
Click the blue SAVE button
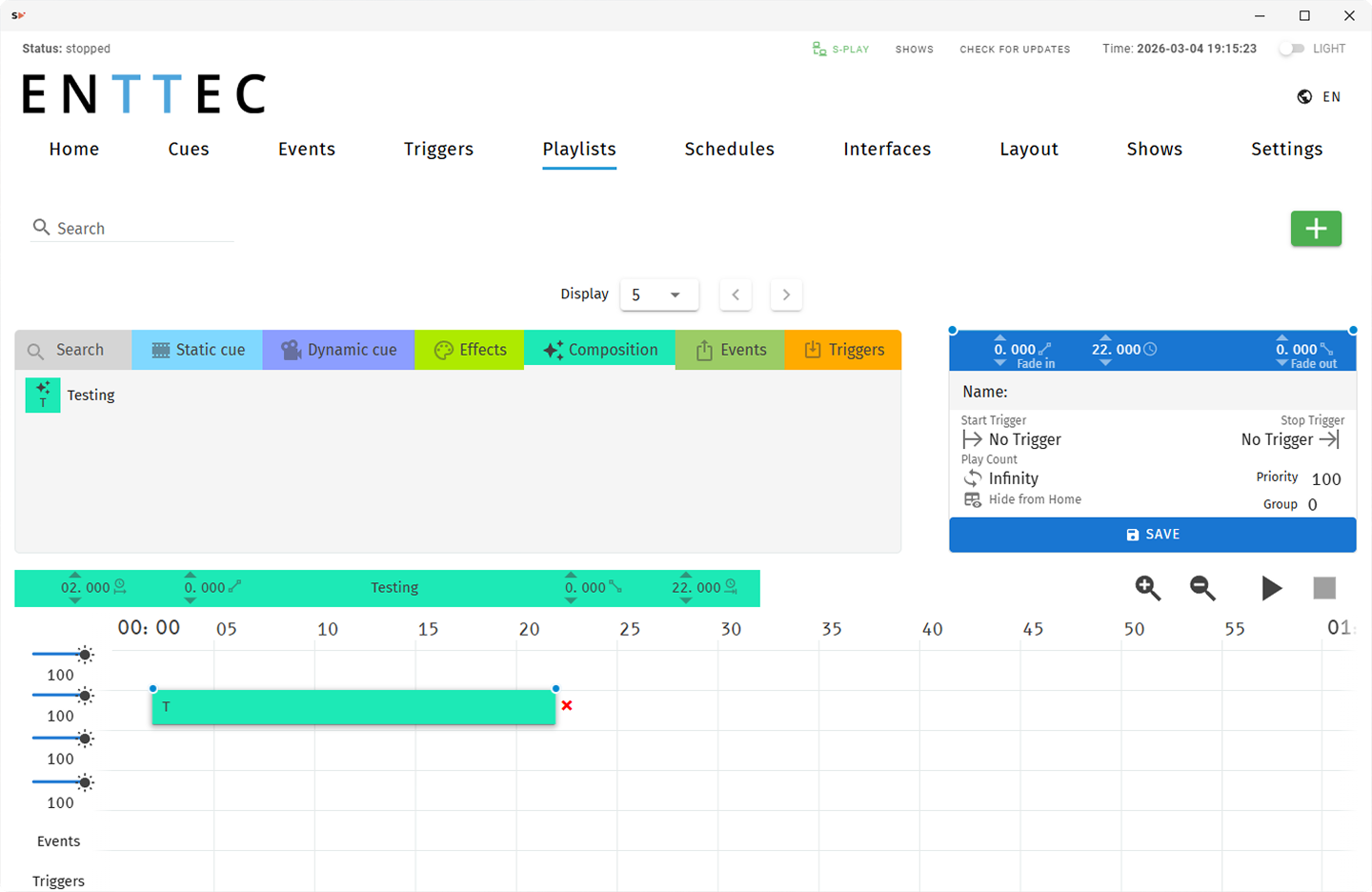click(1152, 535)
